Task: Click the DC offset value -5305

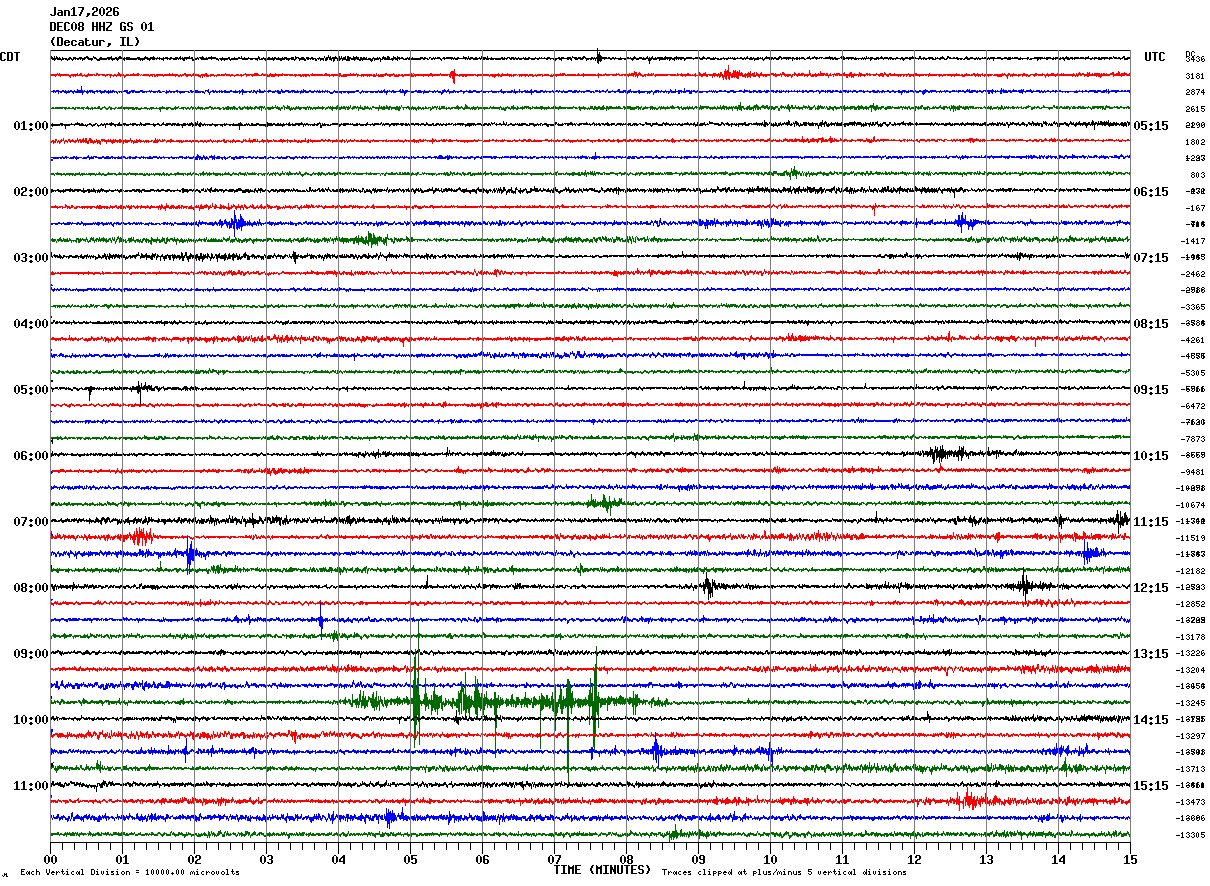Action: point(1193,373)
